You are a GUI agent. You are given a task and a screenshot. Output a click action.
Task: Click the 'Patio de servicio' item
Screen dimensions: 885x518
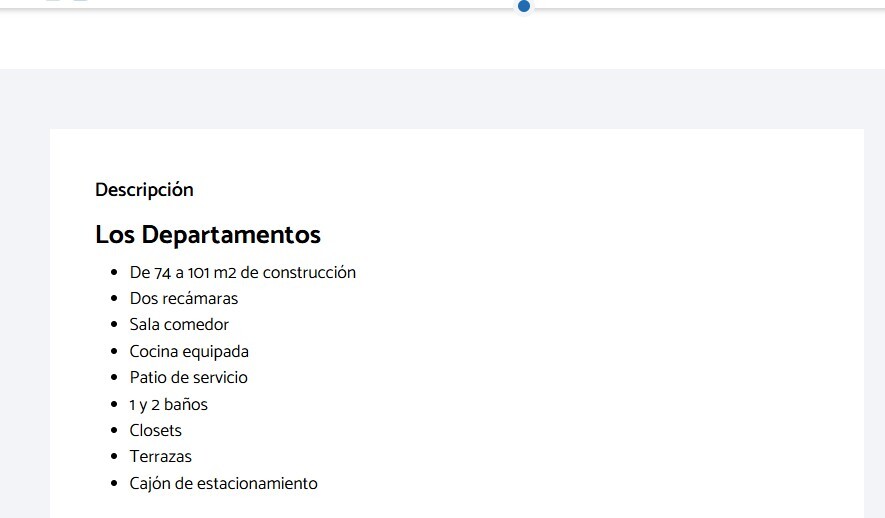[188, 378]
